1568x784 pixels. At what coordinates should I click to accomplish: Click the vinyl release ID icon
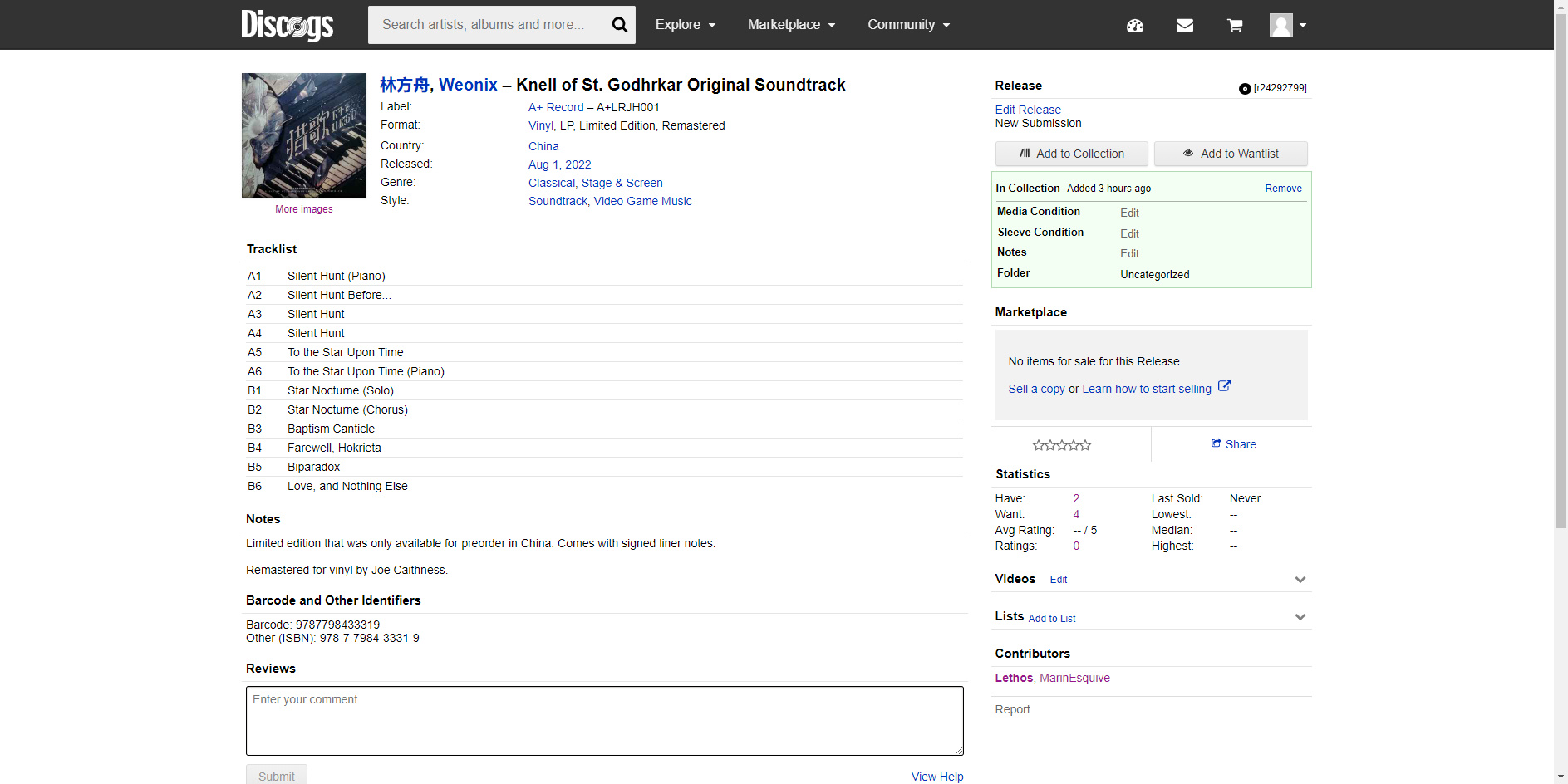pos(1245,89)
